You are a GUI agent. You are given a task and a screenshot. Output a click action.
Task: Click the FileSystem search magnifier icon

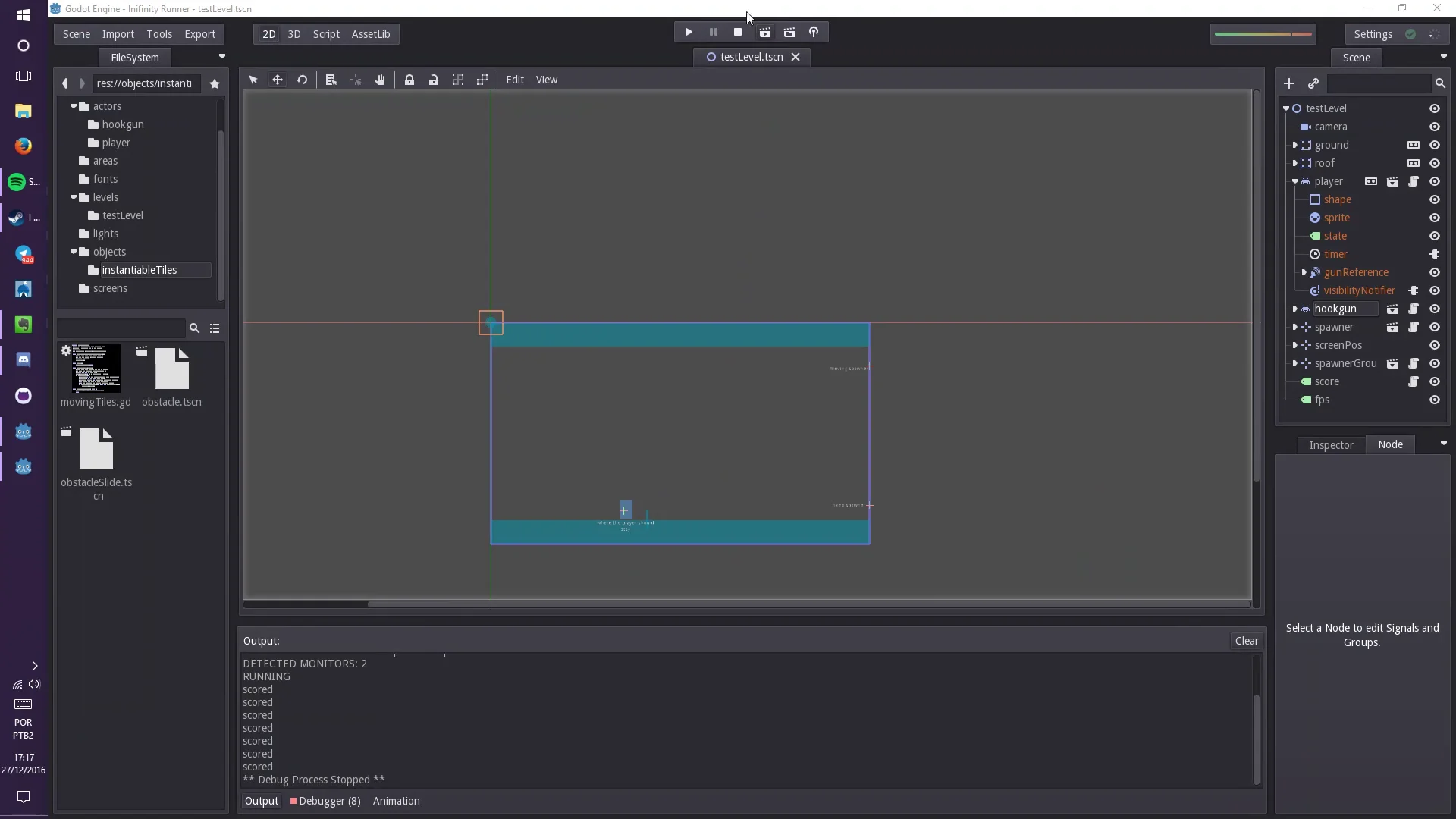[x=194, y=328]
